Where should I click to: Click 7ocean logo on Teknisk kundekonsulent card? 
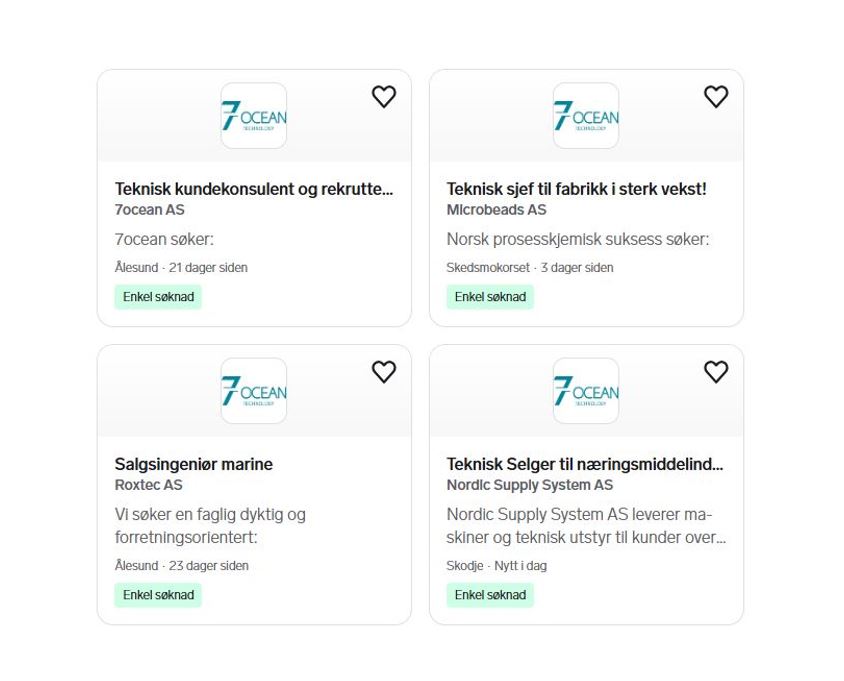pyautogui.click(x=254, y=116)
